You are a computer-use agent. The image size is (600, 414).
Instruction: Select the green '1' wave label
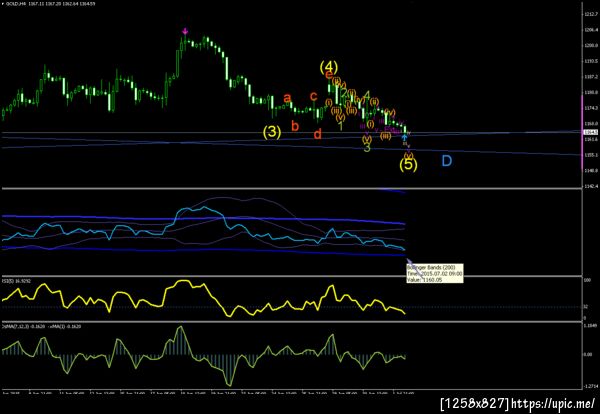(341, 126)
